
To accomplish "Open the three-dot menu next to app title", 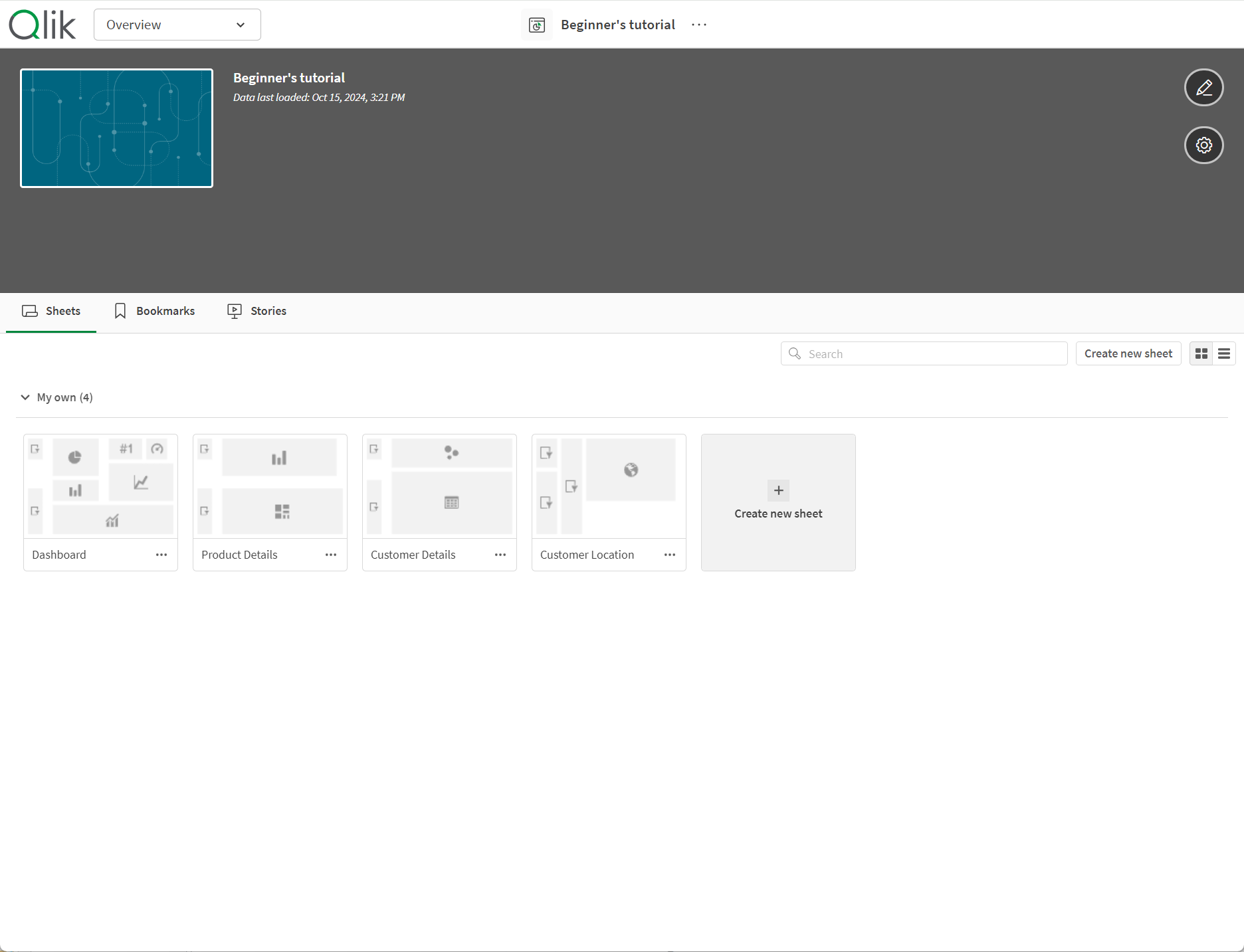I will tap(699, 25).
